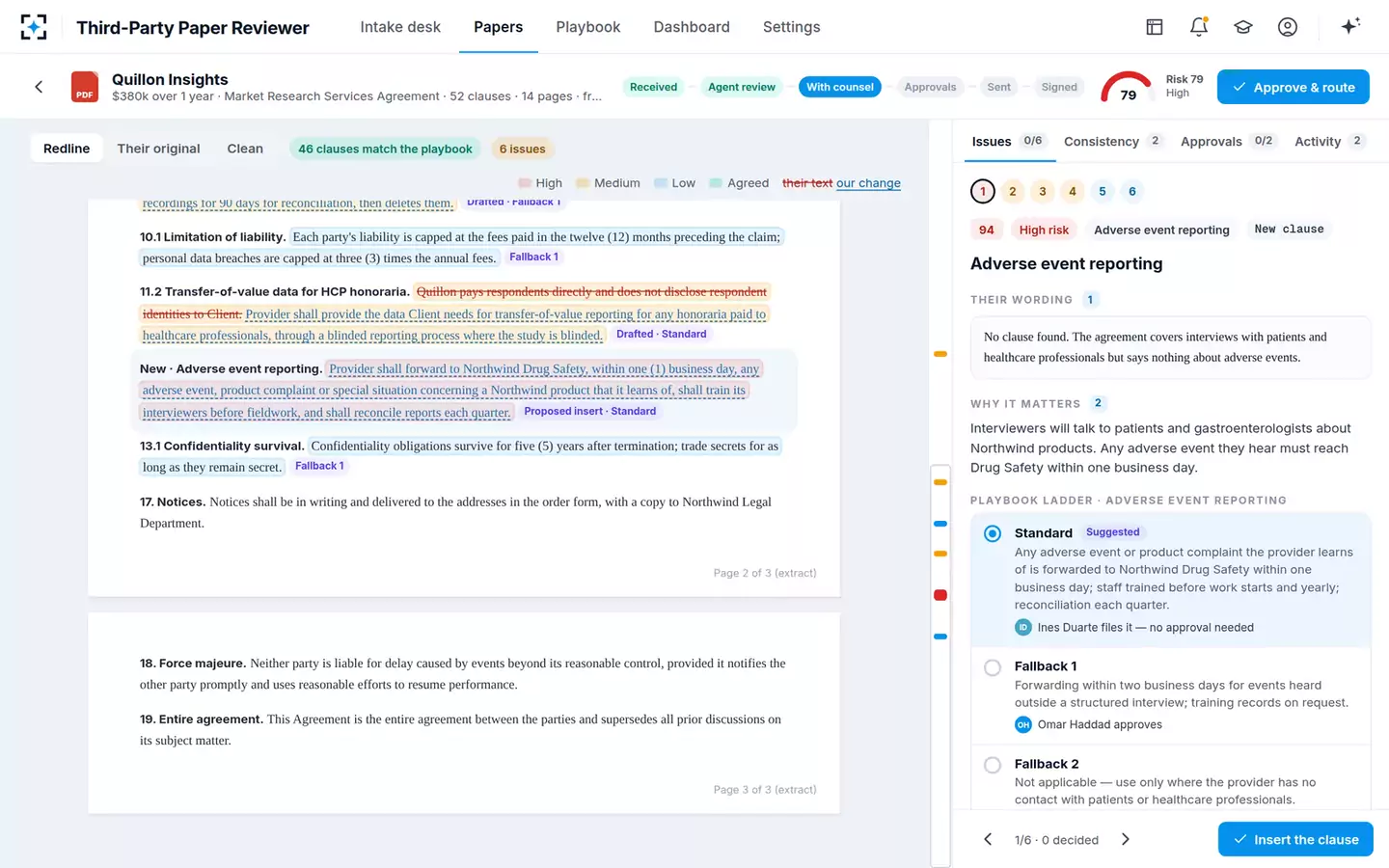Click Omar Haddad avatar badge
This screenshot has height=868, width=1389.
(x=1023, y=724)
